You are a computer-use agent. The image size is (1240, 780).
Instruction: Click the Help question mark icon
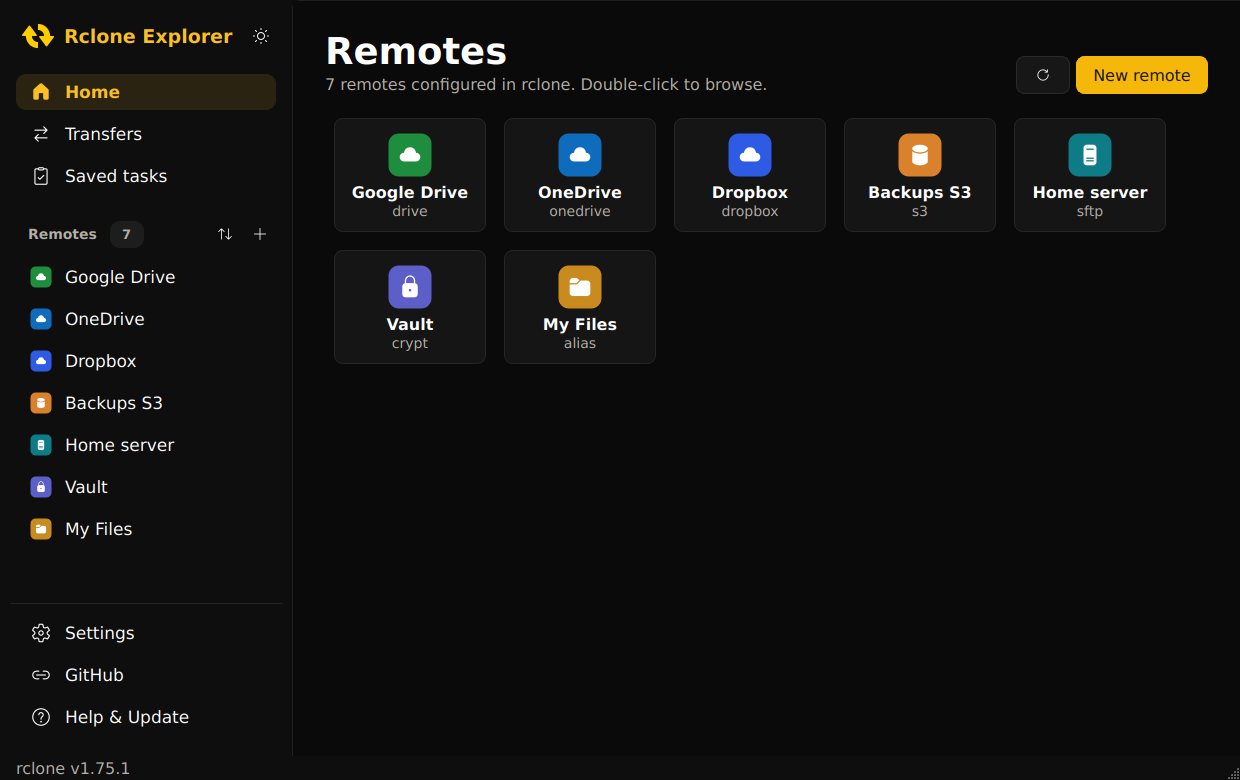pos(41,717)
